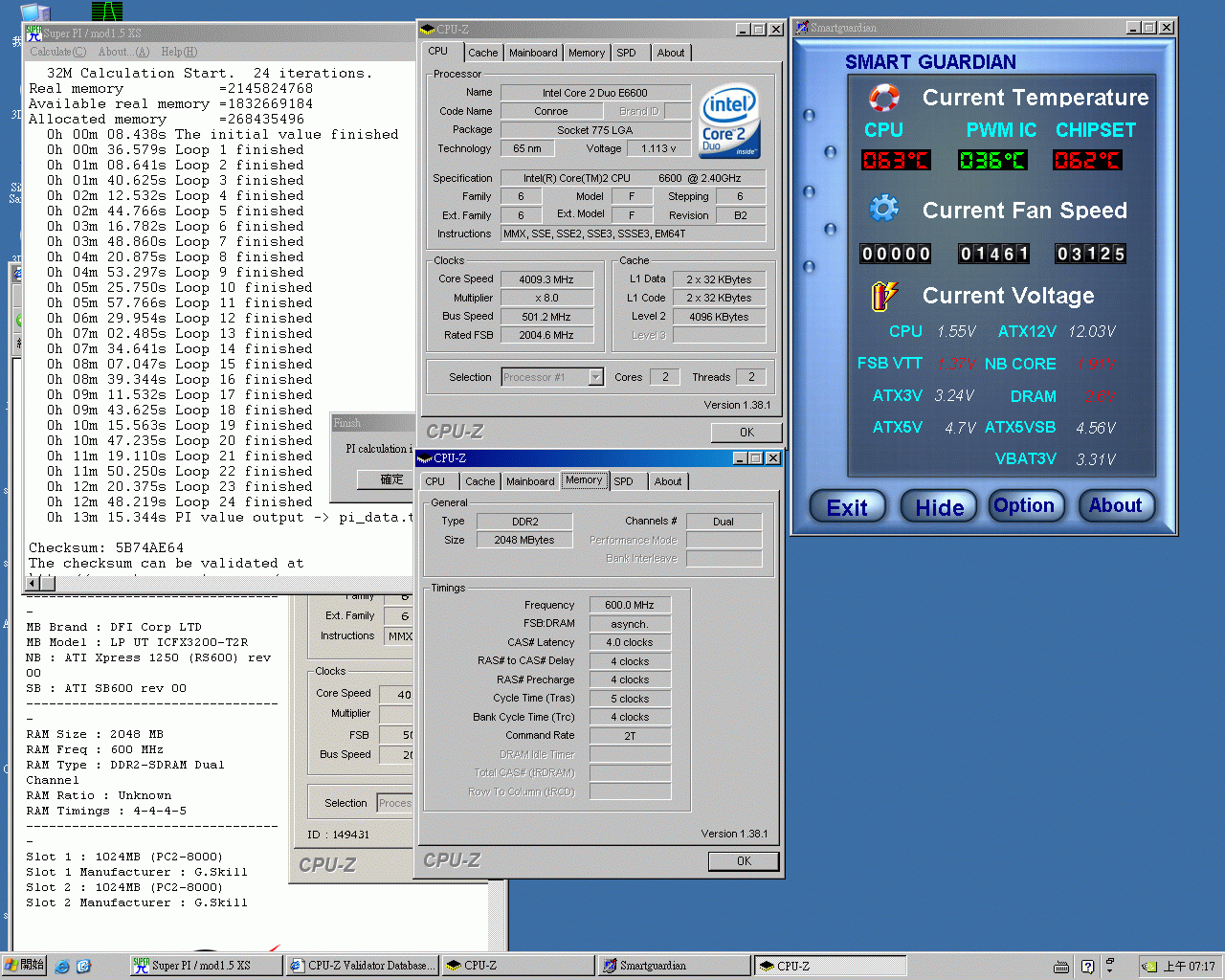The width and height of the screenshot is (1225, 980).
Task: Click OK in lower CPU-Z Memory window
Action: pyautogui.click(x=744, y=861)
